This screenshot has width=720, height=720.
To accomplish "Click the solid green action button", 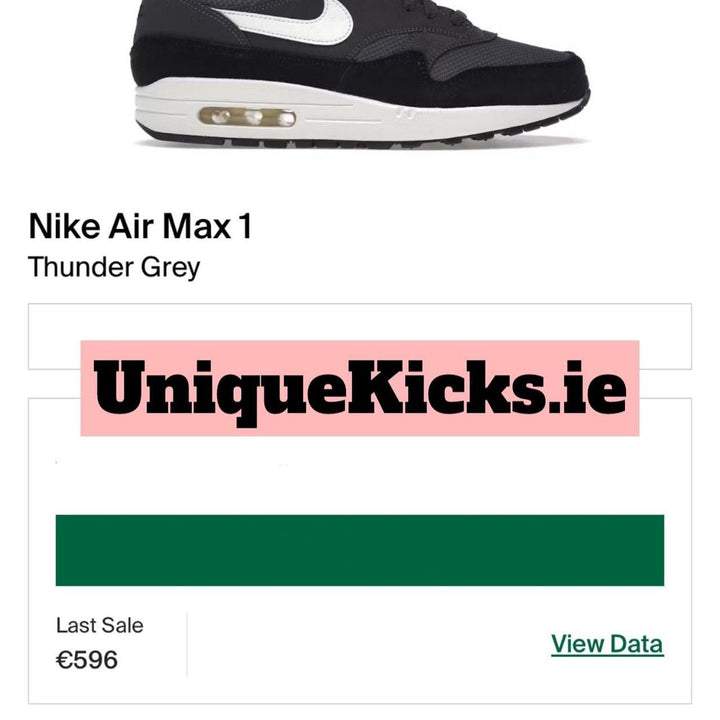I will point(360,550).
